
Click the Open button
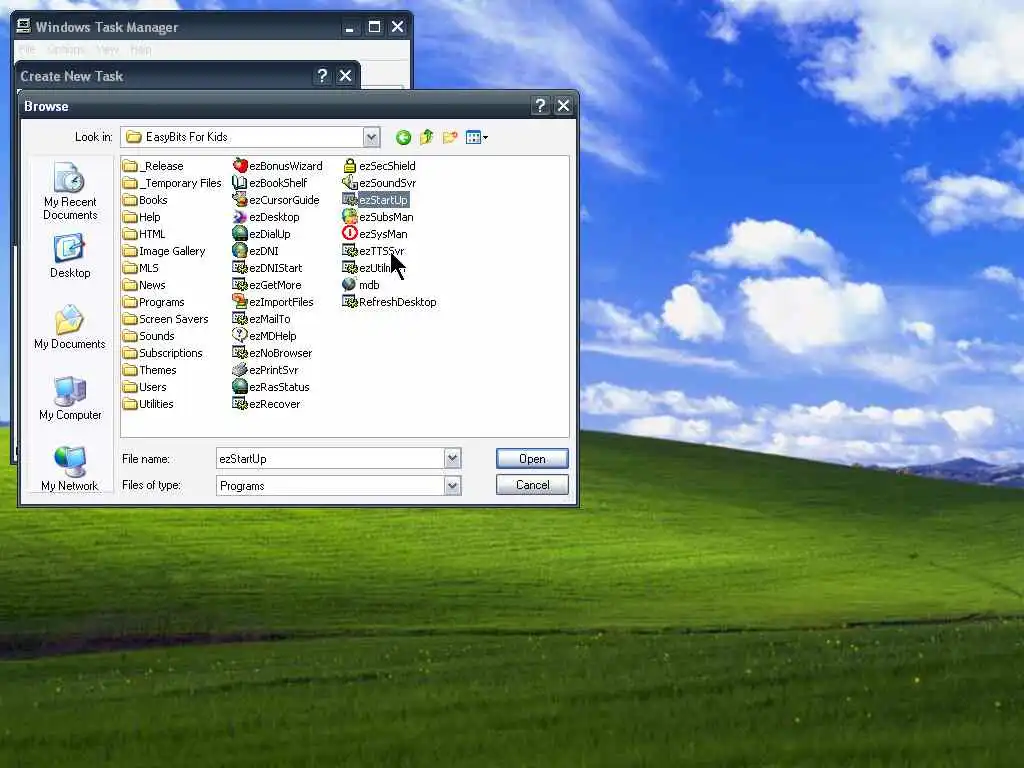coord(532,458)
